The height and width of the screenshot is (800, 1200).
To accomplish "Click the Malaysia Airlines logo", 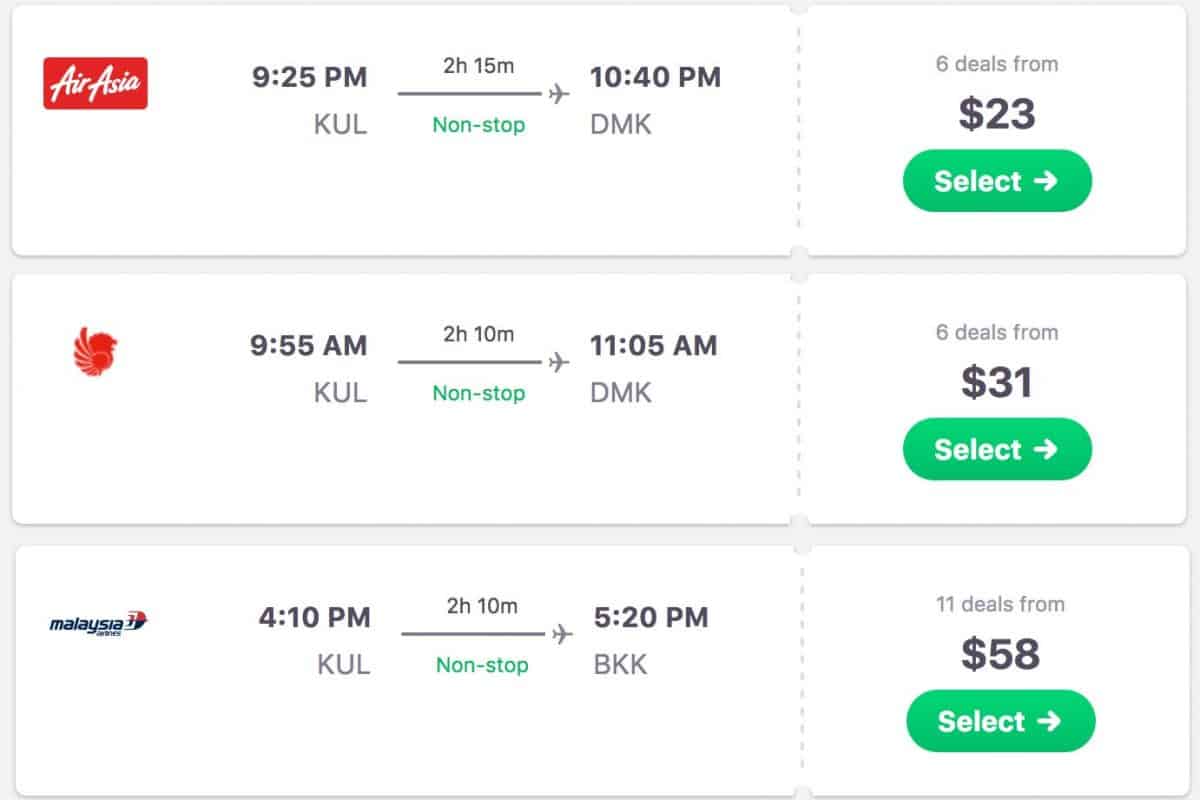I will click(x=98, y=624).
